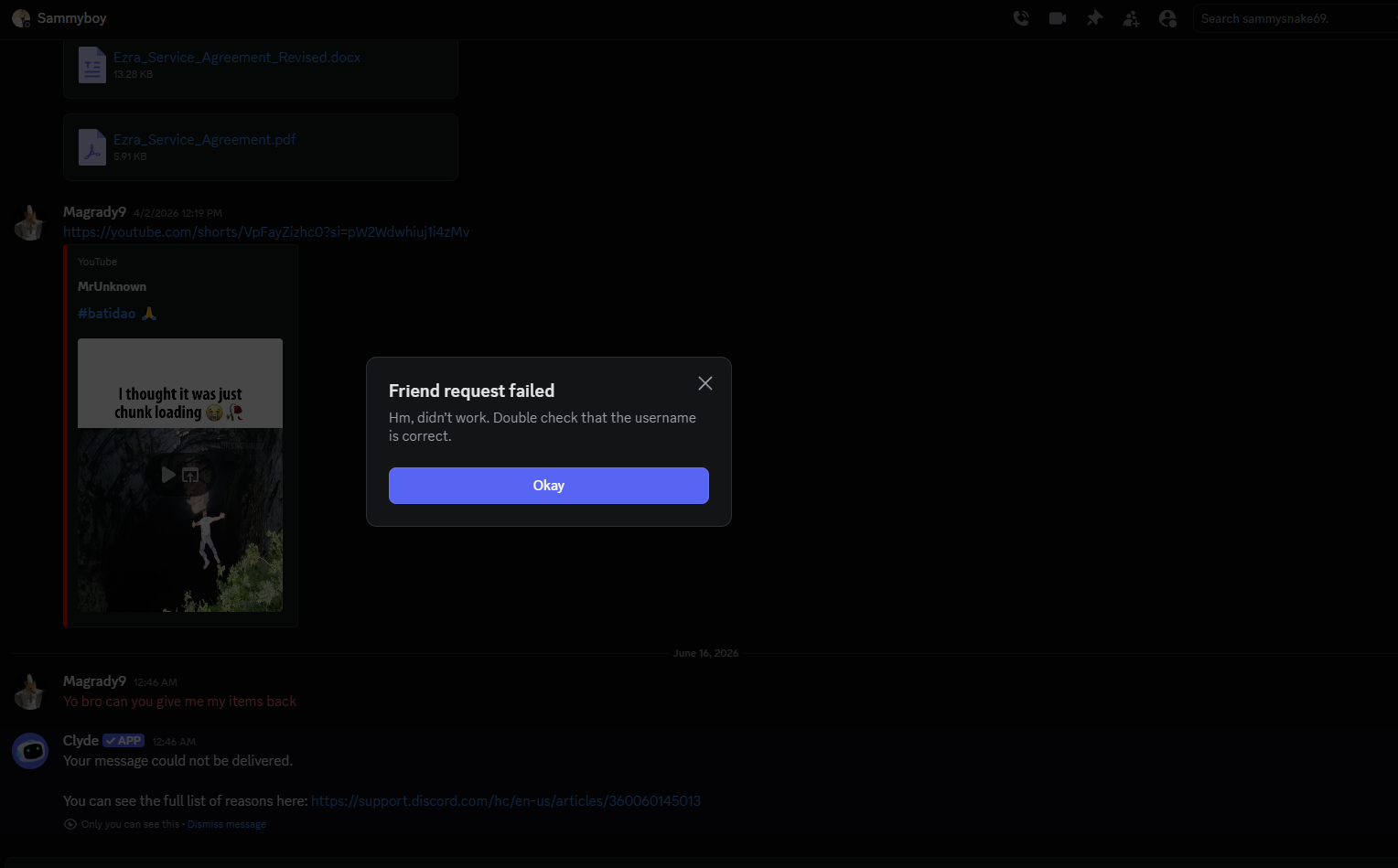1398x868 pixels.
Task: Click the June 16, 2026 date divider label
Action: pyautogui.click(x=705, y=653)
